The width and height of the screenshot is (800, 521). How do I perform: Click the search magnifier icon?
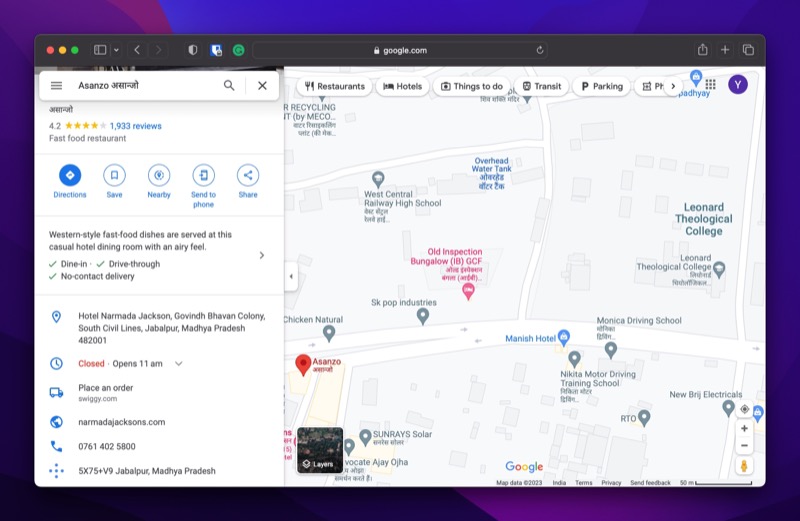click(229, 86)
